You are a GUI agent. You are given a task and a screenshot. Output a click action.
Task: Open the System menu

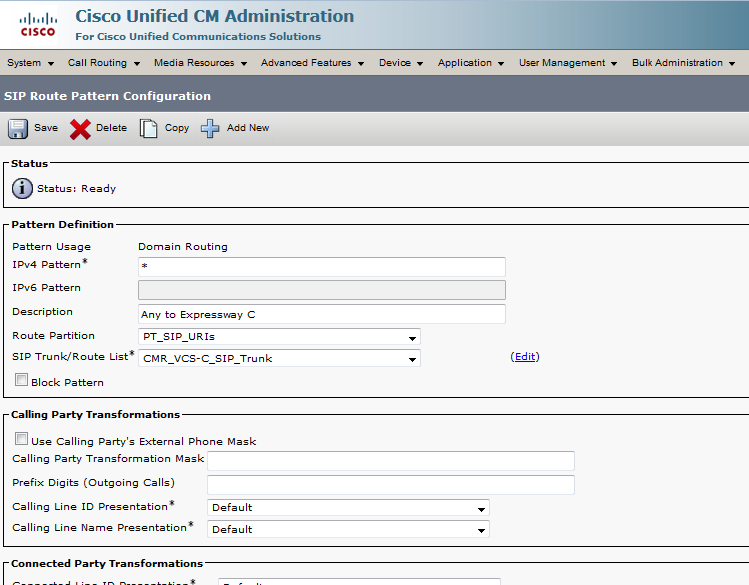point(31,63)
